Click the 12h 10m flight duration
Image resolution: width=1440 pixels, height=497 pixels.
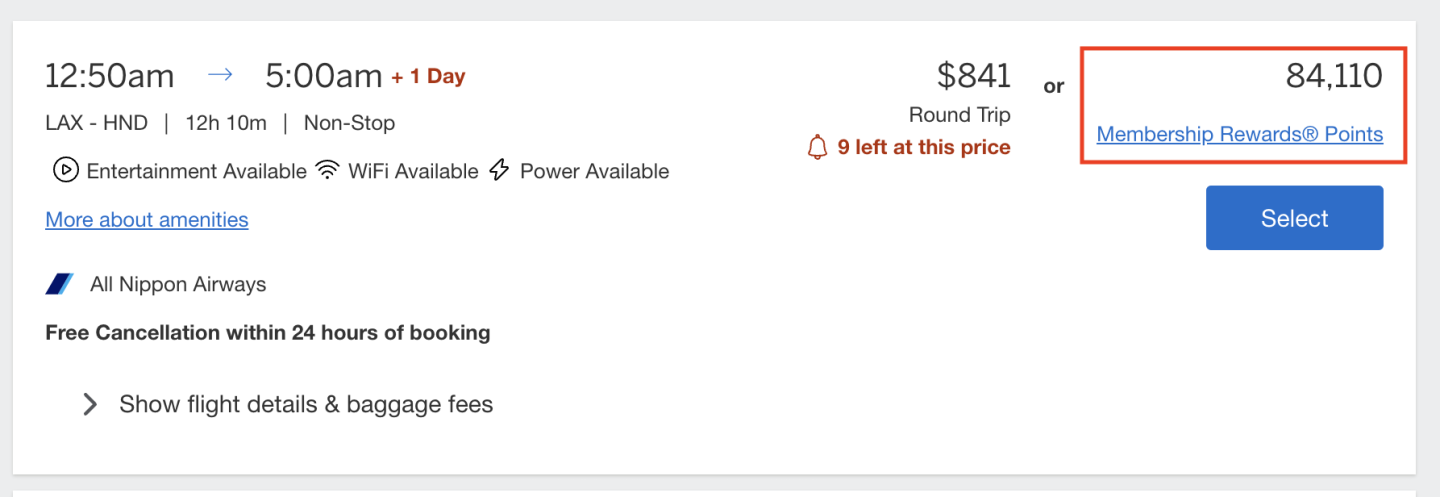(x=225, y=123)
